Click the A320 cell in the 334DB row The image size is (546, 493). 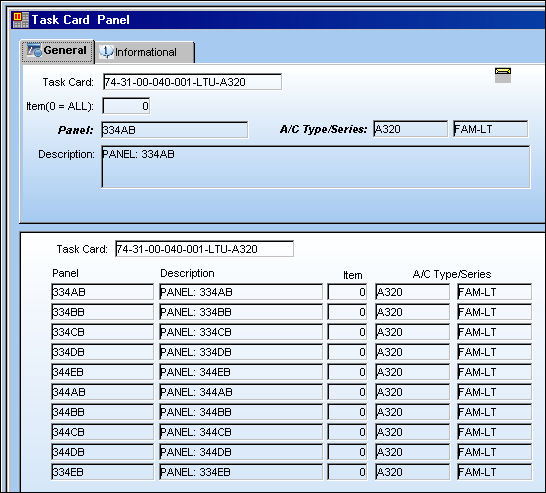pos(412,352)
